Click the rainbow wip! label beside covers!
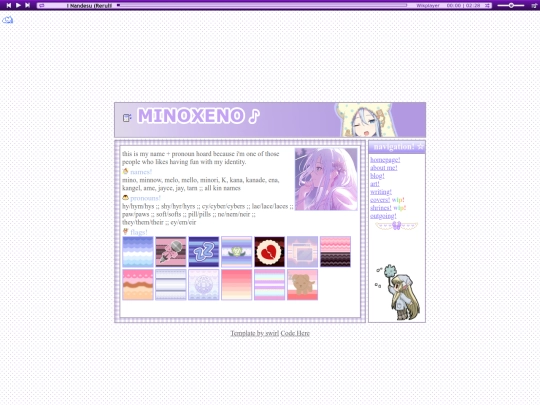 click(398, 200)
